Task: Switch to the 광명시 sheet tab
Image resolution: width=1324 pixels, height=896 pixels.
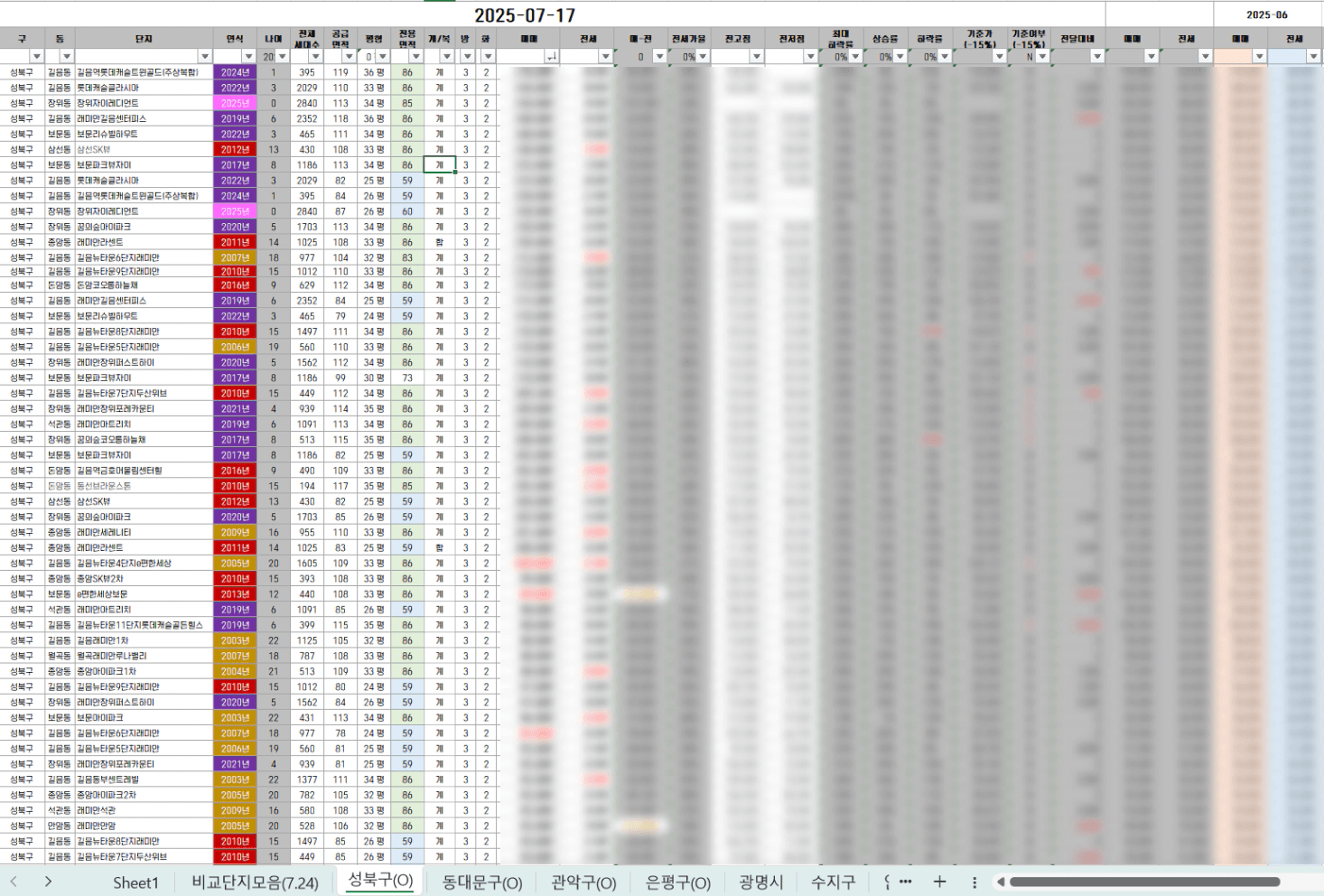Action: pos(761,882)
